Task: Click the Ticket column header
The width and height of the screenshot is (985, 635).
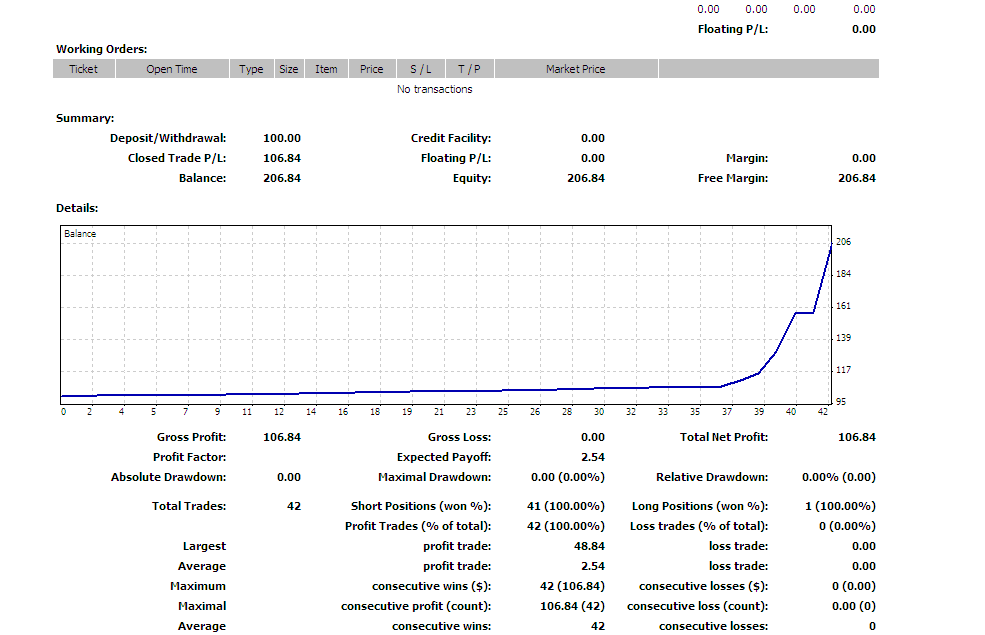Action: coord(84,69)
